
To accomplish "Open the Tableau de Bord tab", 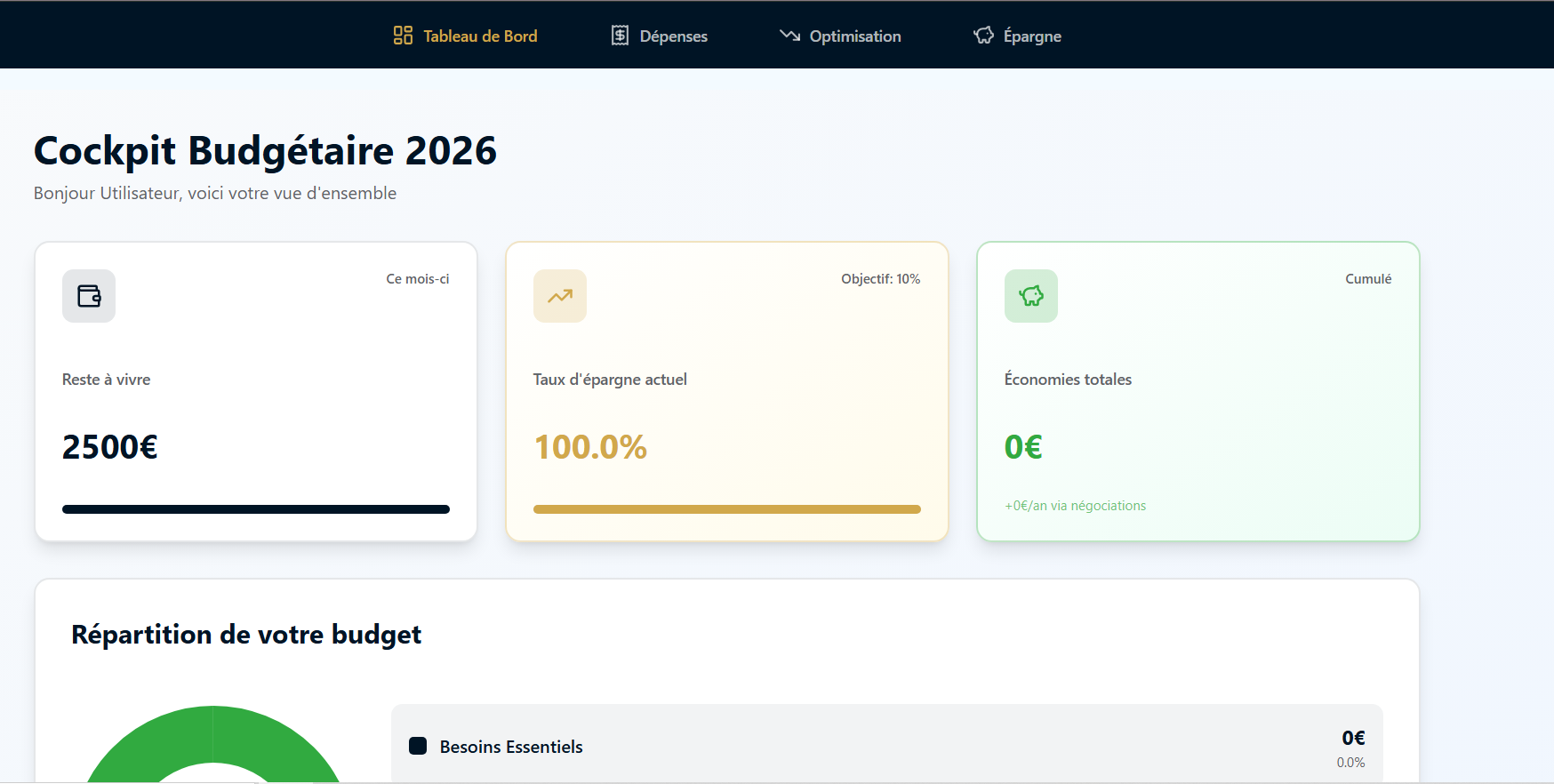I will pos(480,36).
